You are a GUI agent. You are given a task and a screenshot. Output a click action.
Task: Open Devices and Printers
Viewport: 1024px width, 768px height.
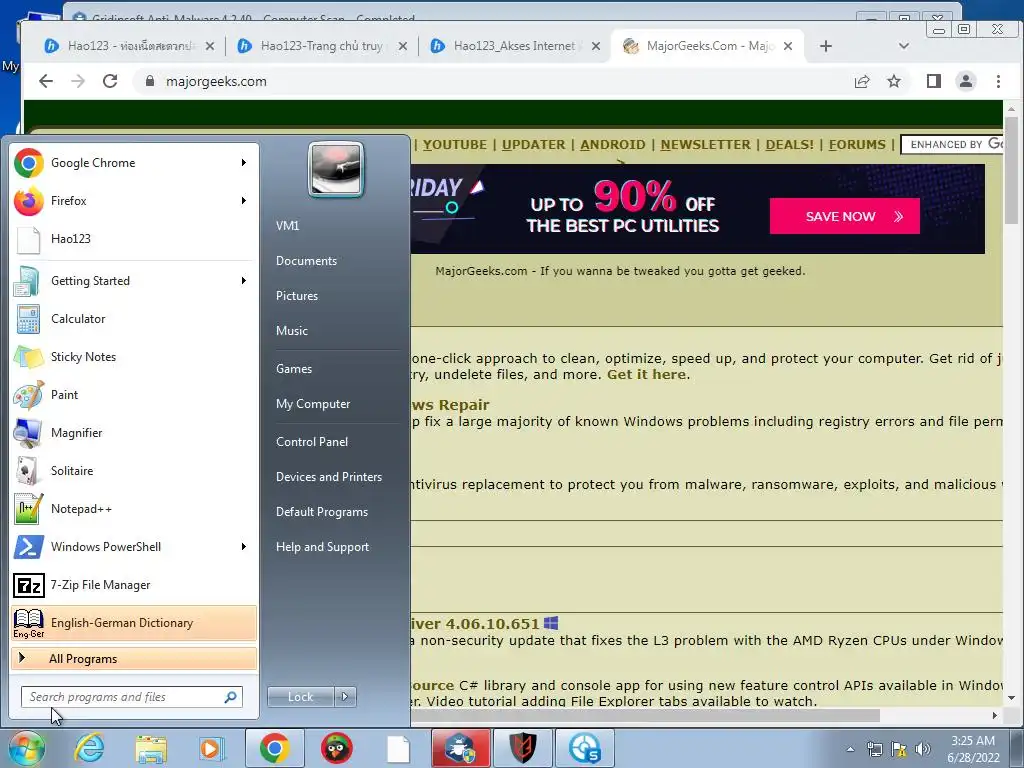tap(328, 477)
